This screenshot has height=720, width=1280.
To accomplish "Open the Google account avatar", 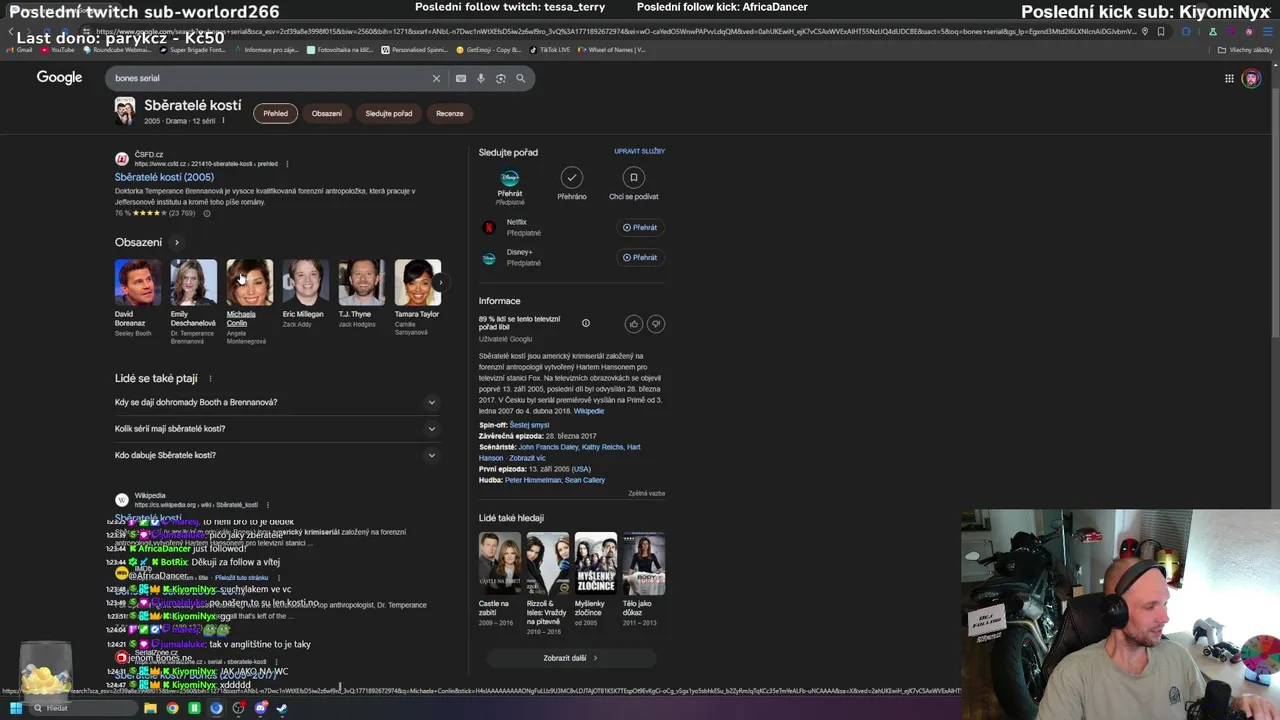I will click(x=1252, y=78).
